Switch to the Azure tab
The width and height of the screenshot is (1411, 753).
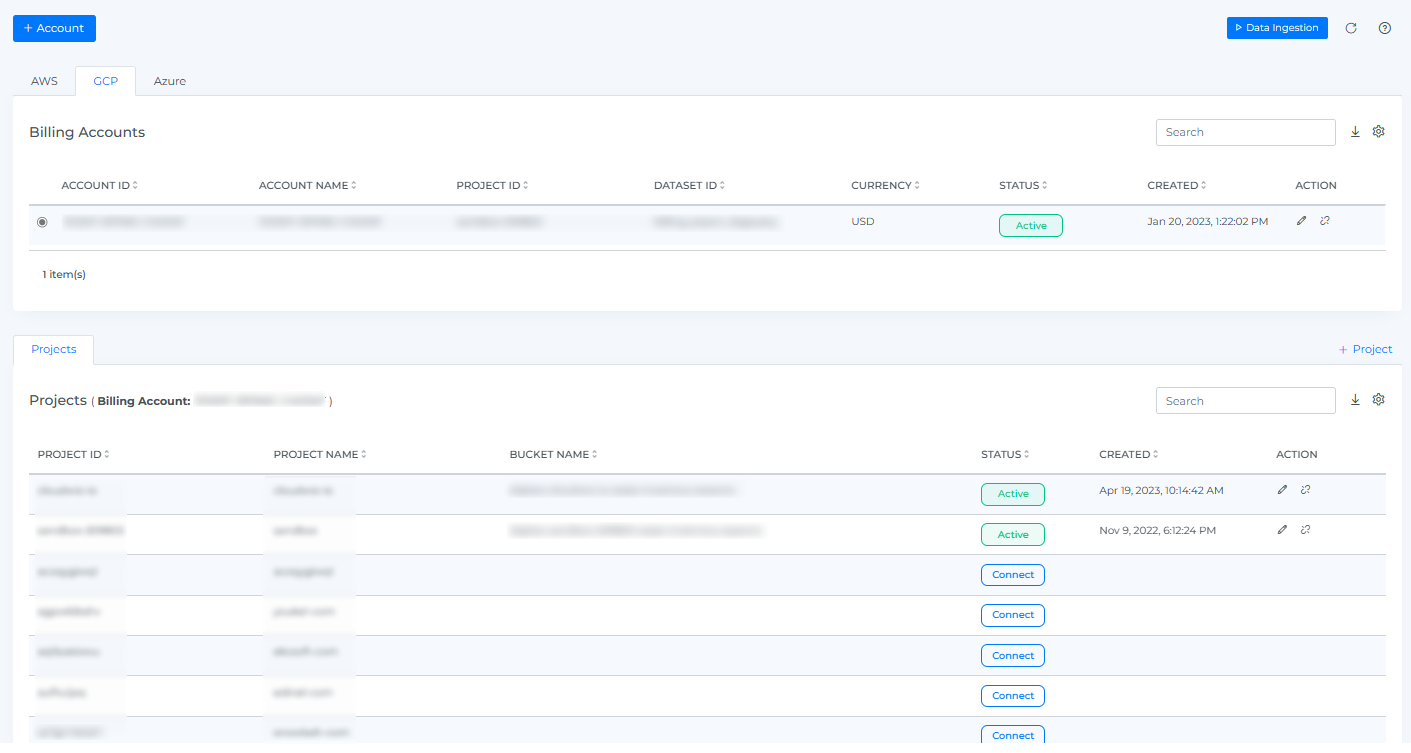click(x=169, y=81)
